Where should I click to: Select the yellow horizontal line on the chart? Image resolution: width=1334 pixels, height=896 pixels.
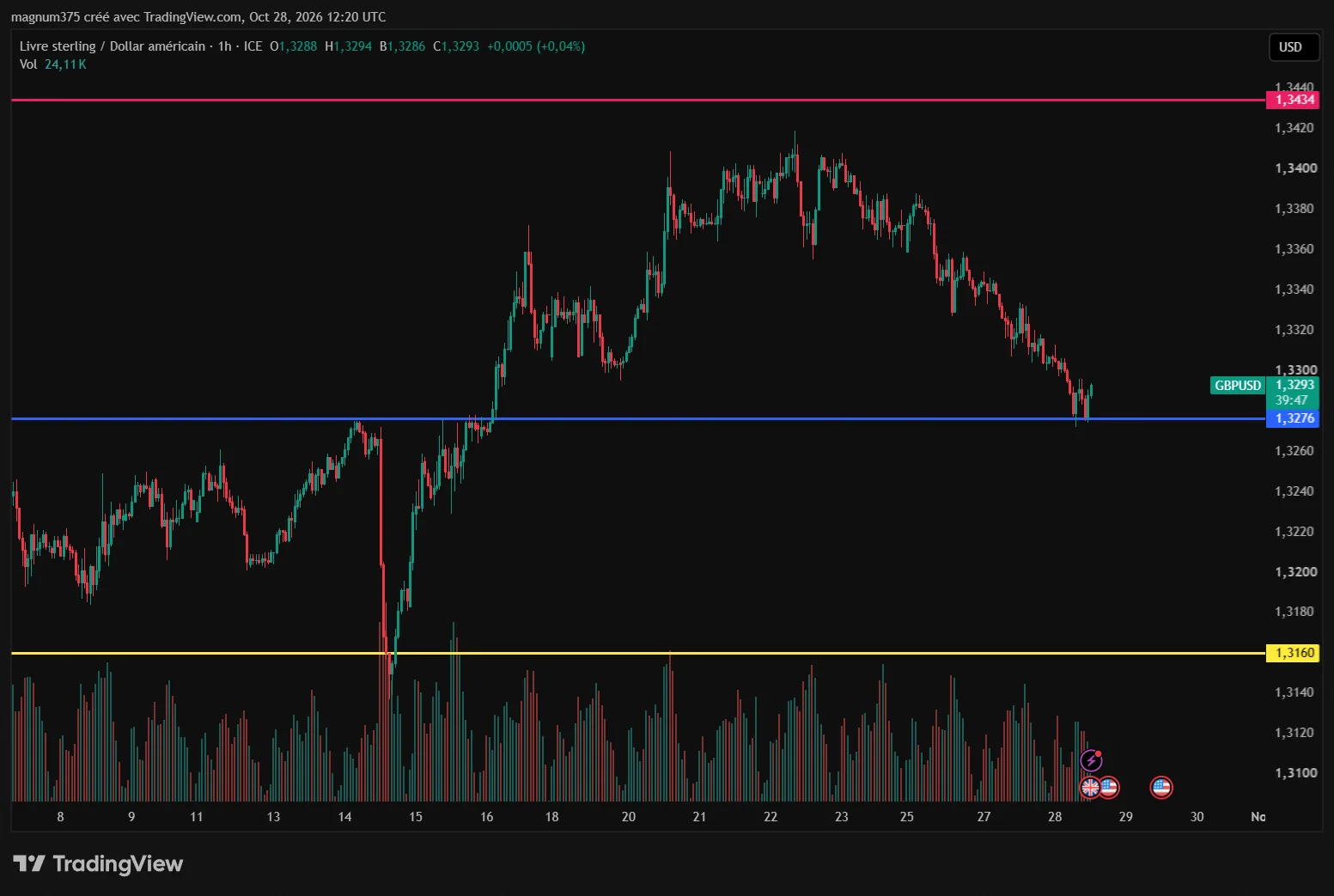pyautogui.click(x=638, y=654)
